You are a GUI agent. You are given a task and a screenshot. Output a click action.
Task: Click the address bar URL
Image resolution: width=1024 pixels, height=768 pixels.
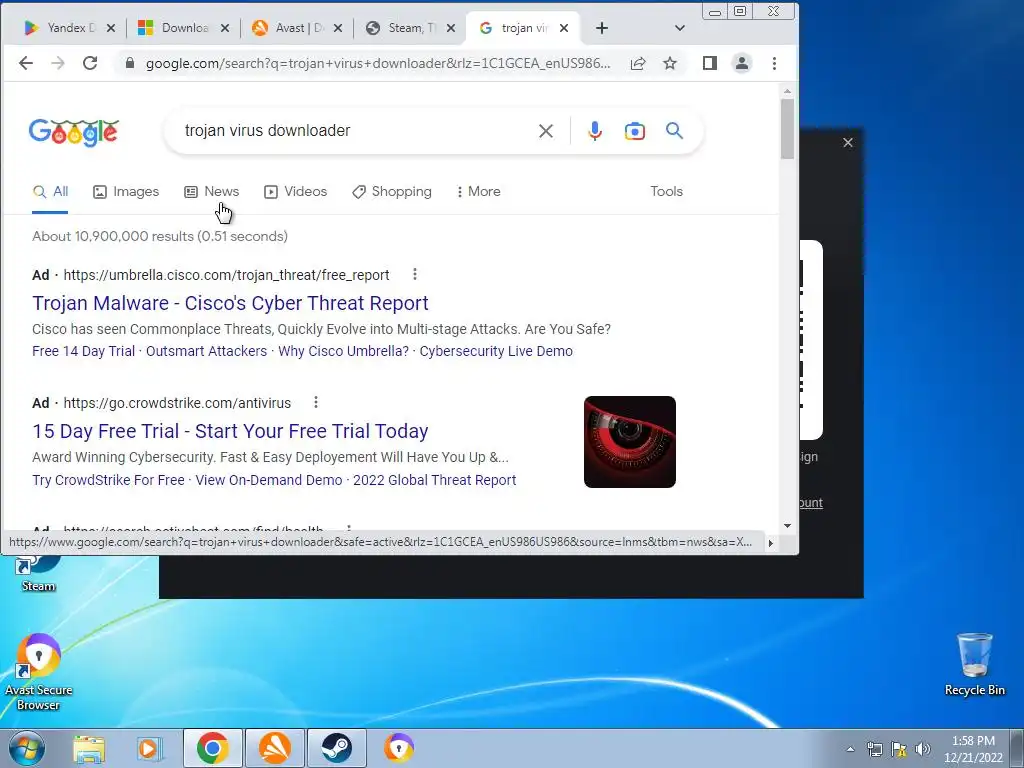click(x=377, y=63)
